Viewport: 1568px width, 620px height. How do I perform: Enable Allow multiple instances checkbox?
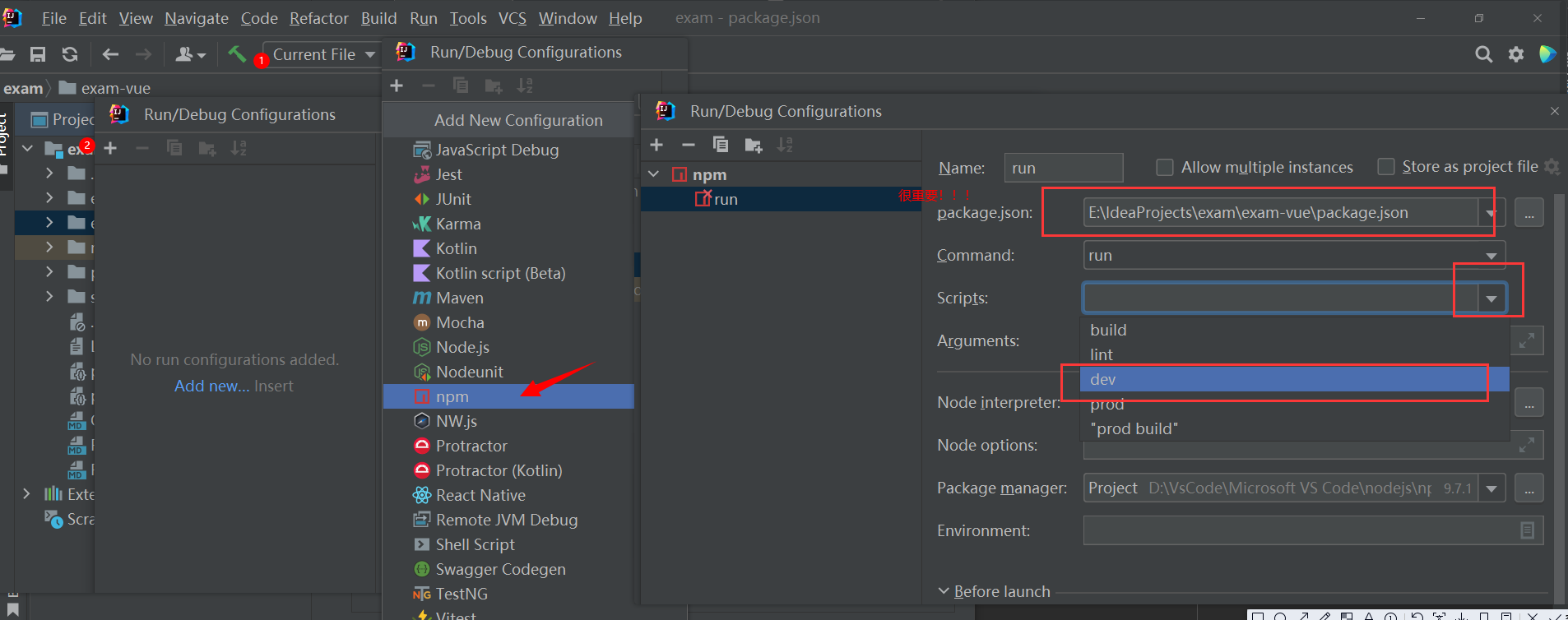[x=1165, y=168]
